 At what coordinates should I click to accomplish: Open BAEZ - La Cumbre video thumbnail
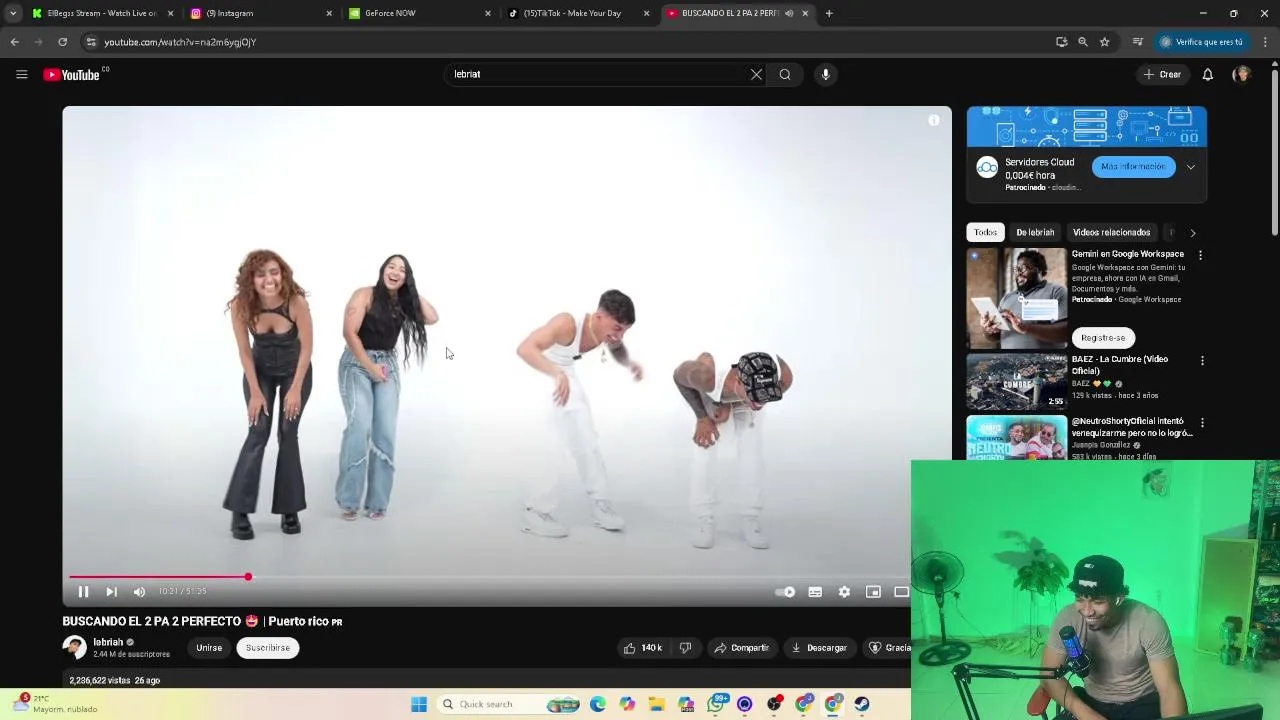pyautogui.click(x=1017, y=381)
